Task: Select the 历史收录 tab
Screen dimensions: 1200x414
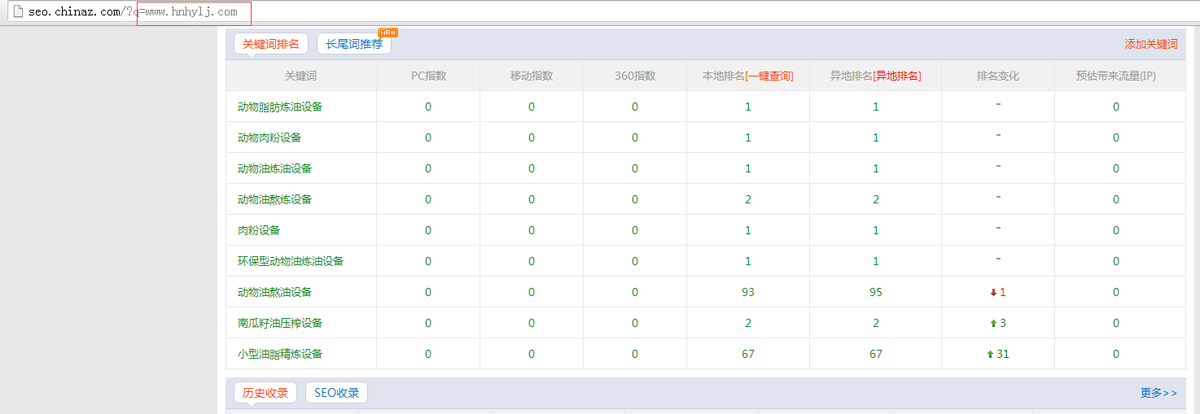Action: pyautogui.click(x=265, y=393)
